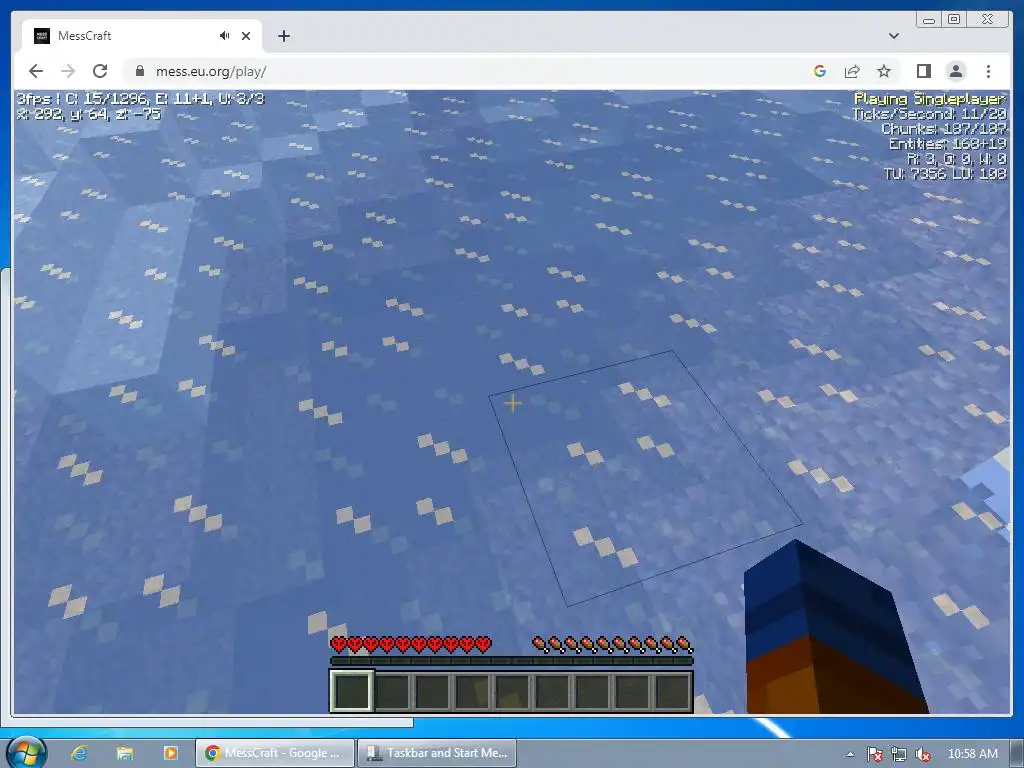Click the x, y, z coordinates text
This screenshot has height=768, width=1024.
tap(89, 114)
